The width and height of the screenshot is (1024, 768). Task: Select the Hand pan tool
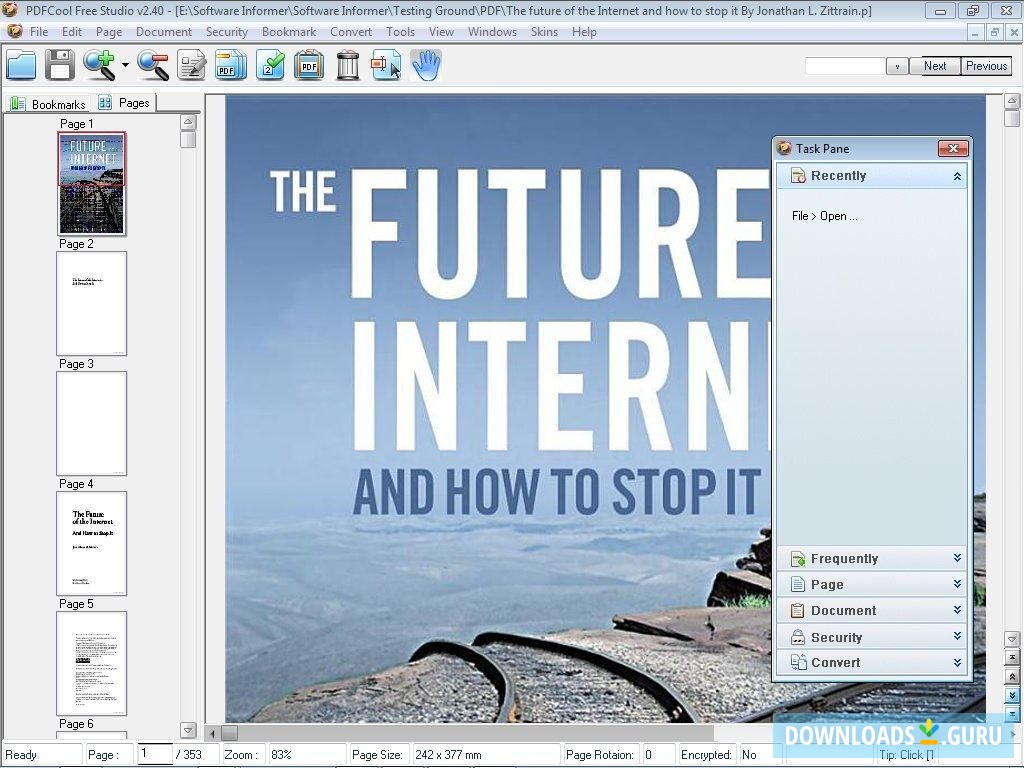pyautogui.click(x=426, y=65)
